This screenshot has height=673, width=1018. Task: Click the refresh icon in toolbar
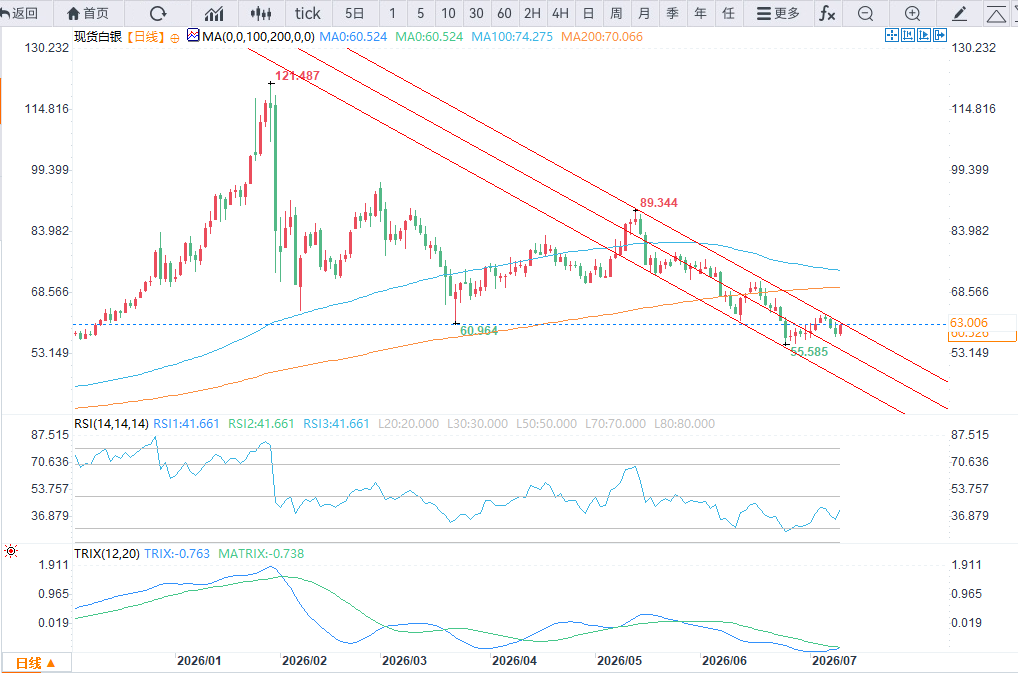[x=158, y=13]
